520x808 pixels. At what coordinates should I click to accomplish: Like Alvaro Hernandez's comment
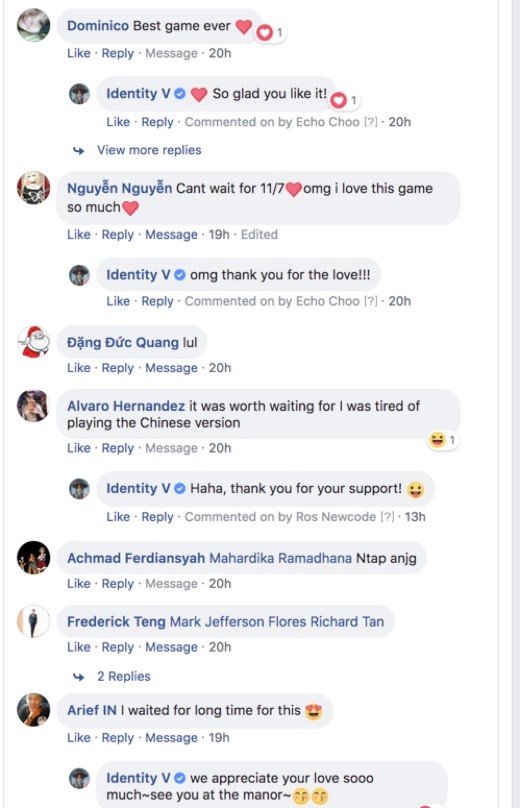[78, 448]
